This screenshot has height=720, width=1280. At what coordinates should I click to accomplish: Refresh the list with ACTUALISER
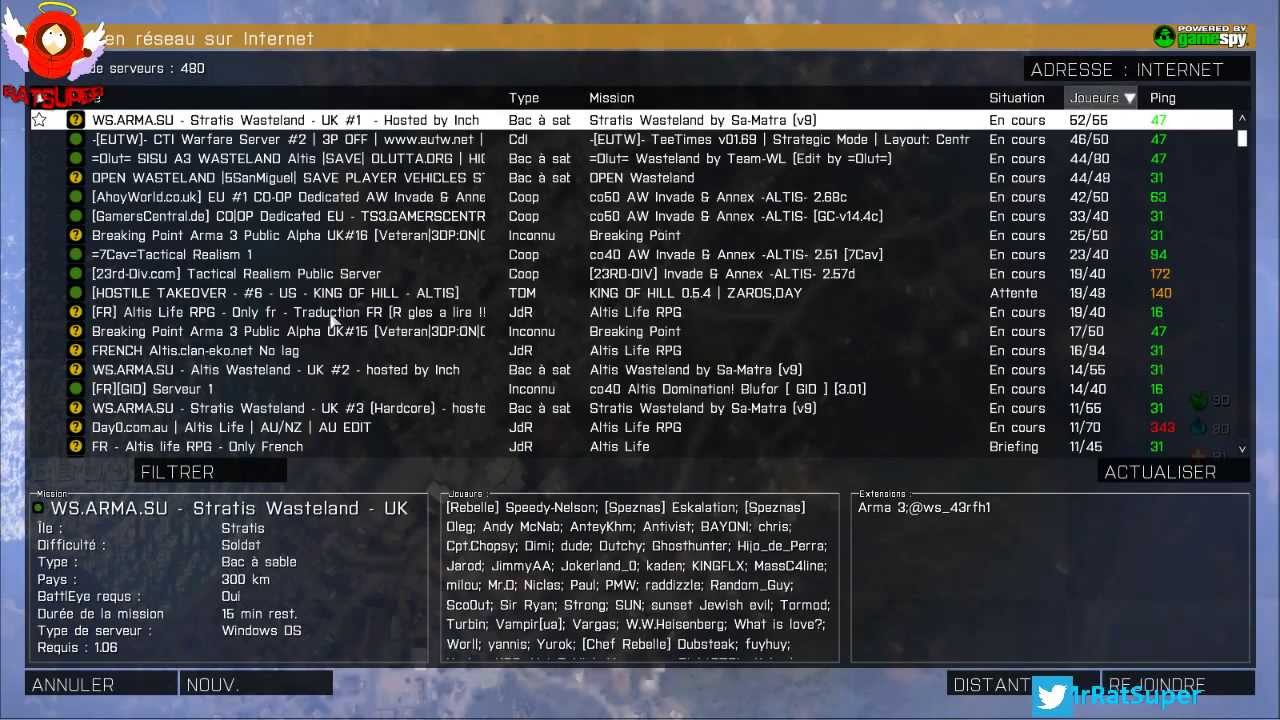pyautogui.click(x=1174, y=472)
